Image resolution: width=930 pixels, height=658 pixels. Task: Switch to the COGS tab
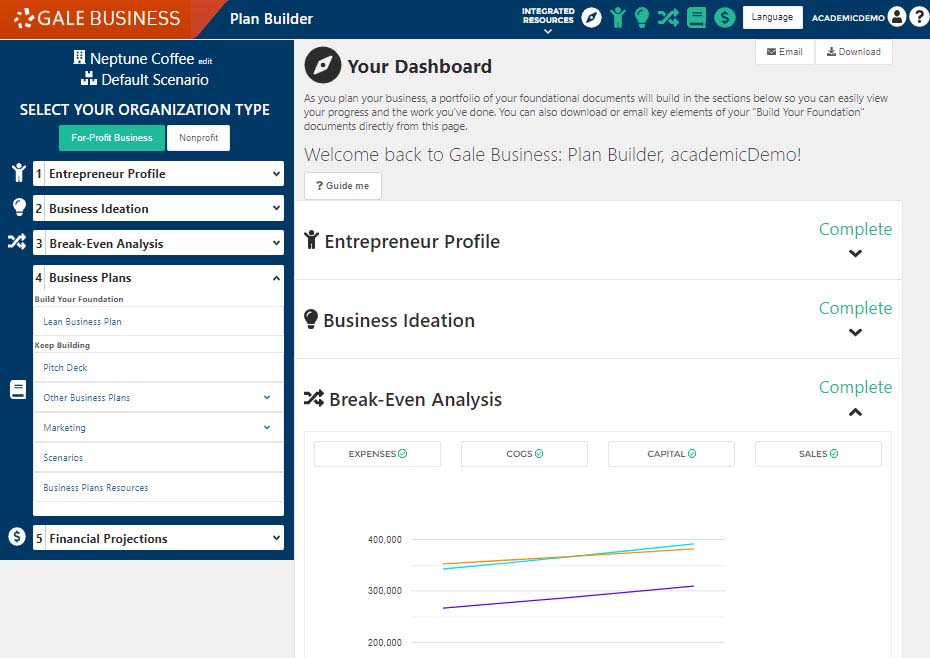click(524, 454)
